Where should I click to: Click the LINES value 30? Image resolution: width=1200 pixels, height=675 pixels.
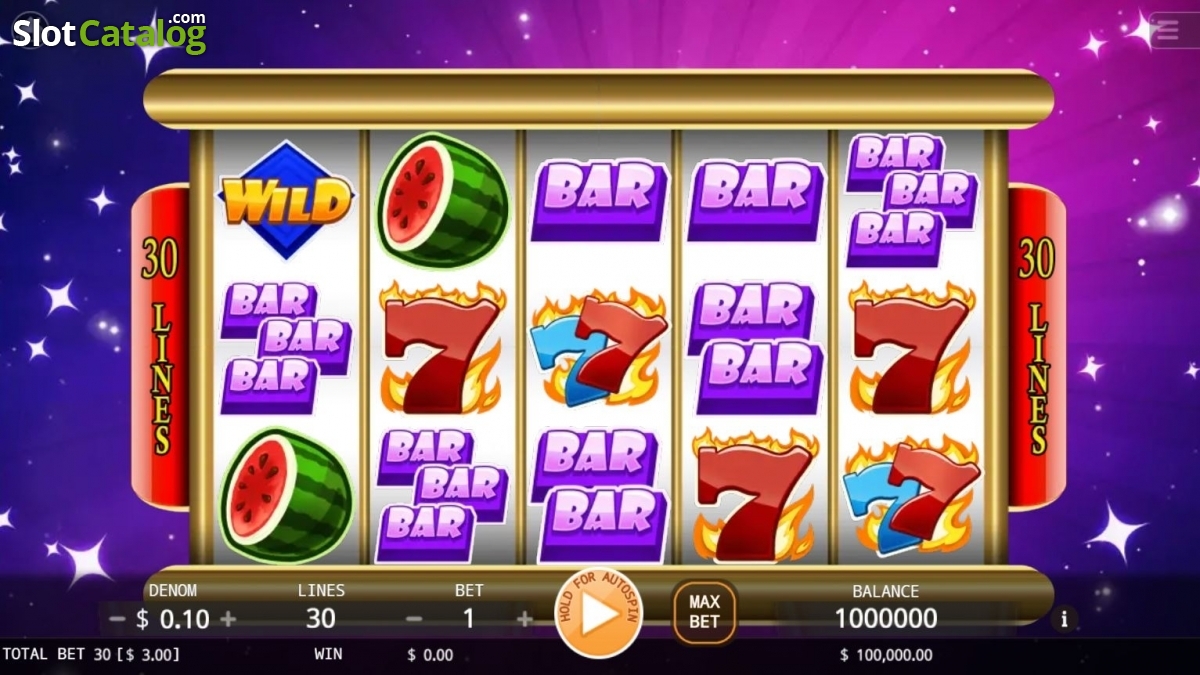(320, 618)
